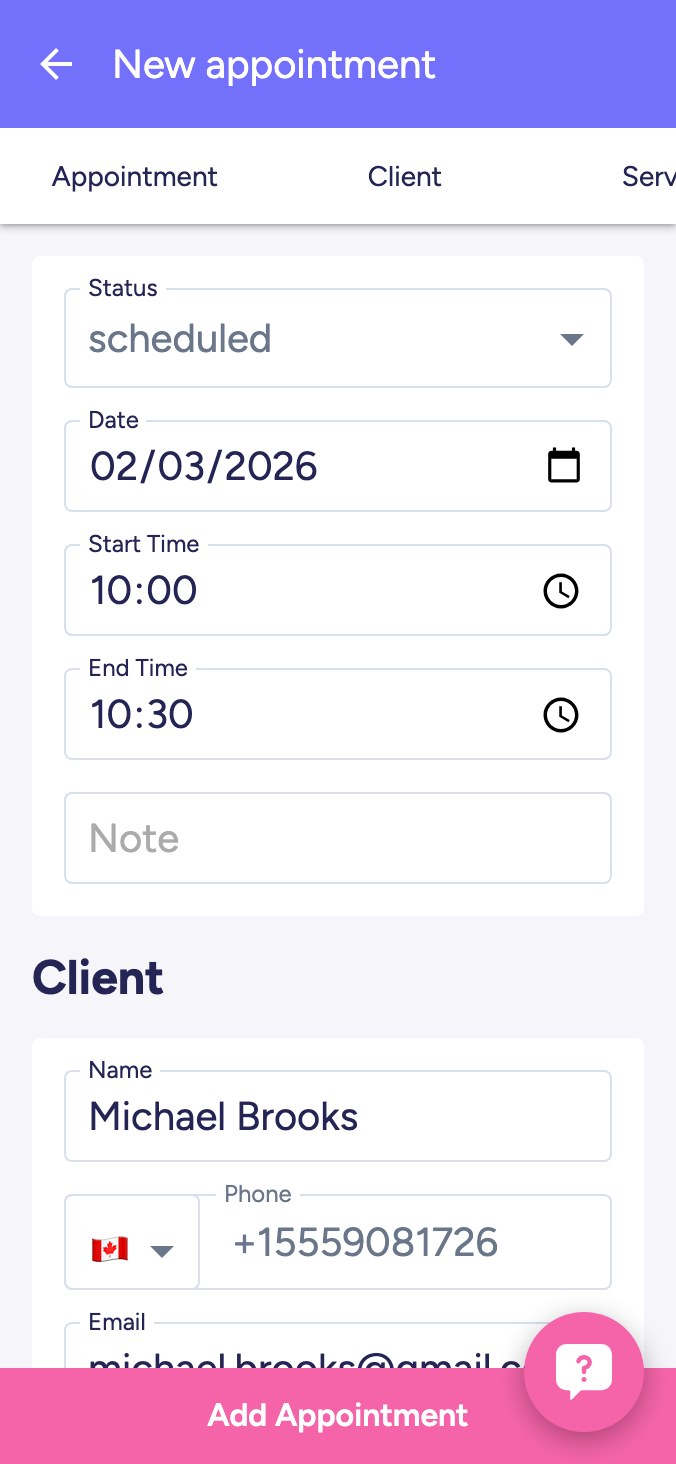Click the Canada flag icon
The width and height of the screenshot is (676, 1464).
110,1250
